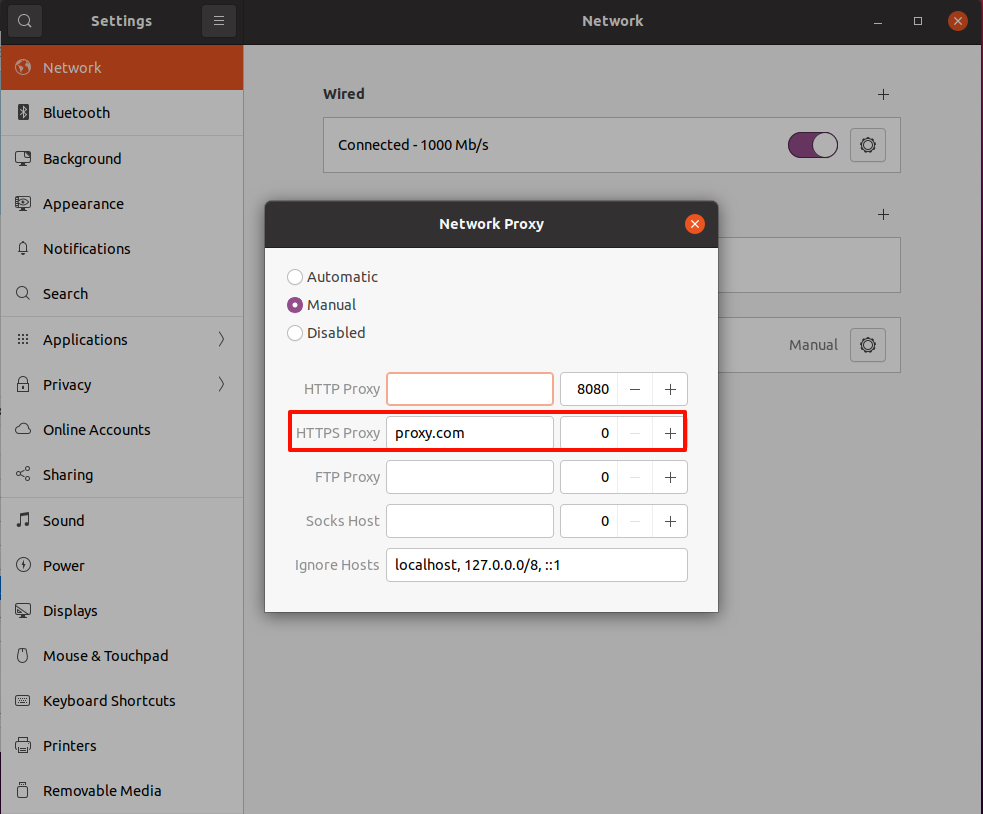Viewport: 983px width, 814px height.
Task: Decrease HTTPS Proxy port with minus
Action: pyautogui.click(x=635, y=433)
